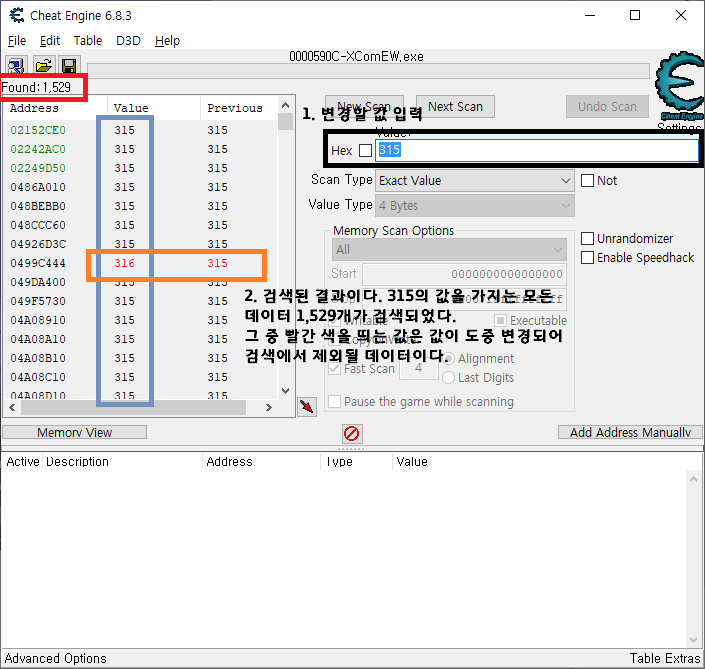Open the Table menu
The image size is (705, 669).
88,41
